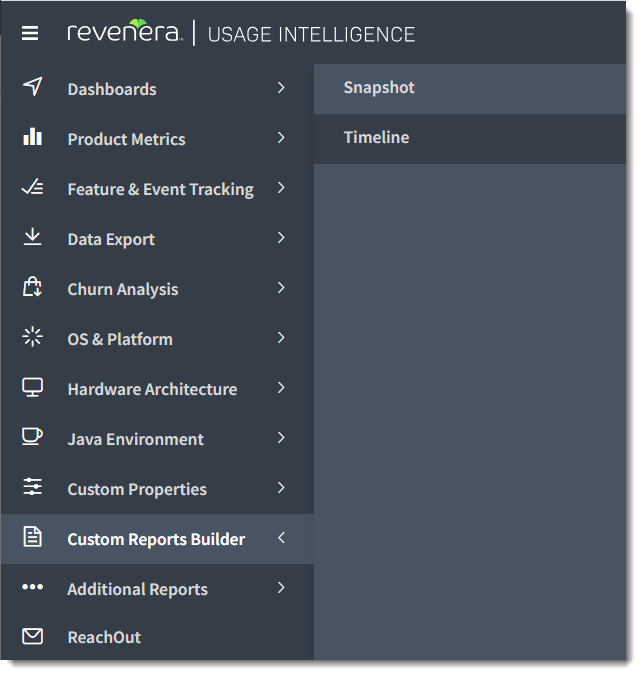This screenshot has width=641, height=675.
Task: Click the Product Metrics bar chart icon
Action: (32, 137)
